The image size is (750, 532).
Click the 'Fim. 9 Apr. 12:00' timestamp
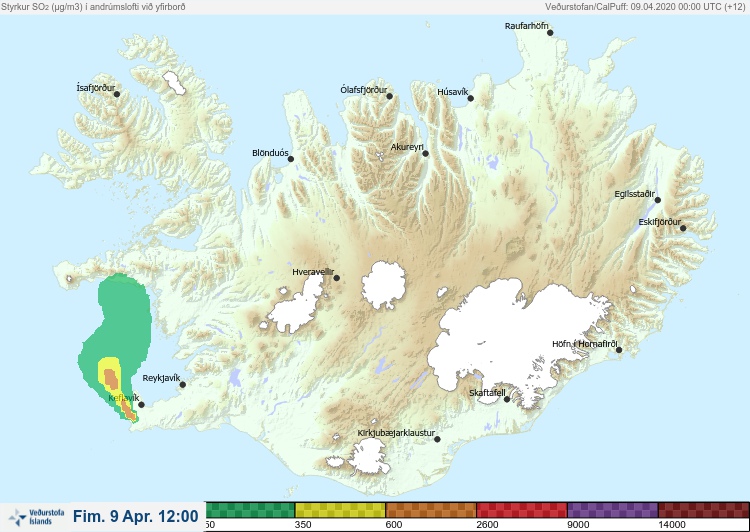tap(136, 516)
